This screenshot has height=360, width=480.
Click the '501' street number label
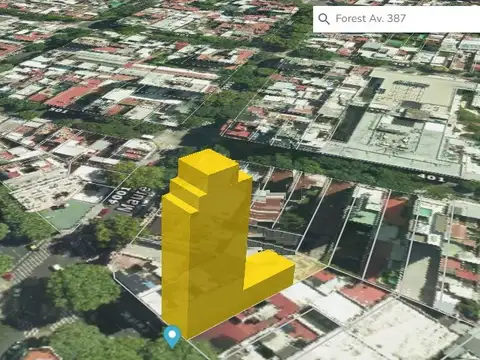pos(59,111)
